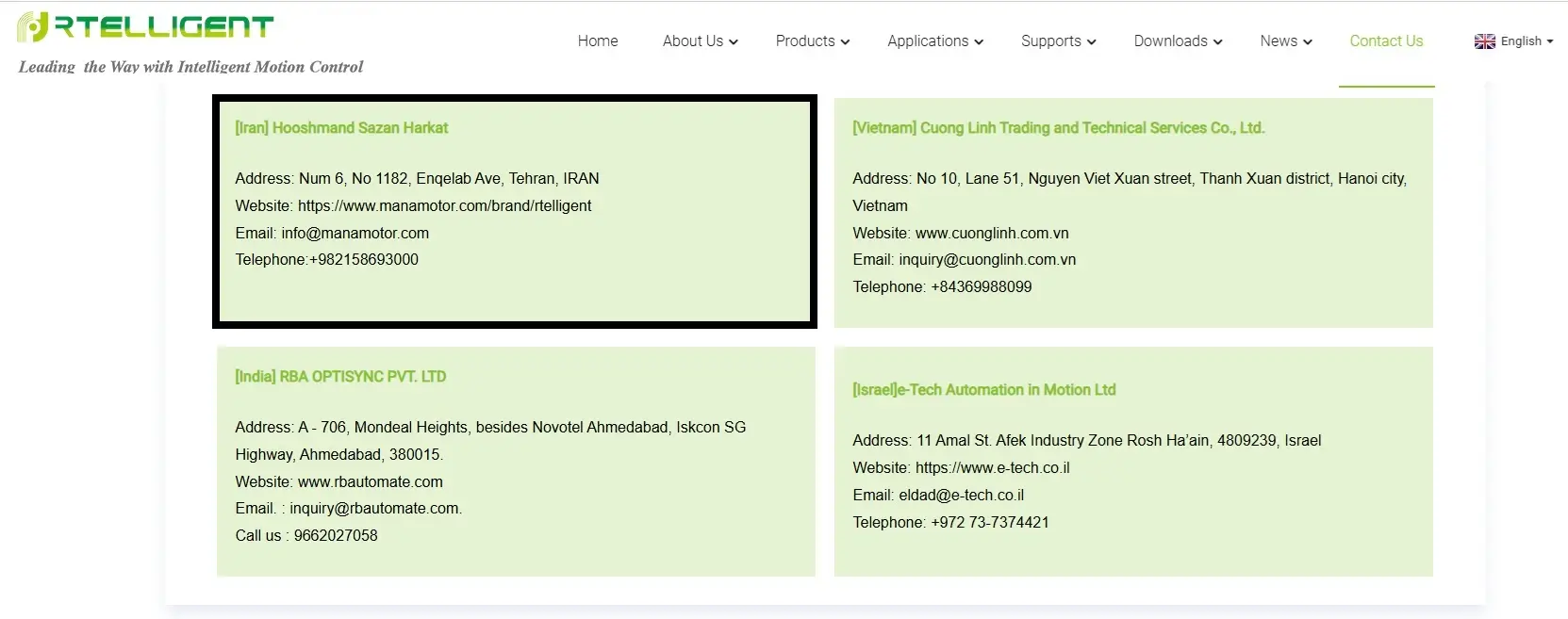
Task: Select the Ahmedabad address text
Action: pyautogui.click(x=490, y=441)
